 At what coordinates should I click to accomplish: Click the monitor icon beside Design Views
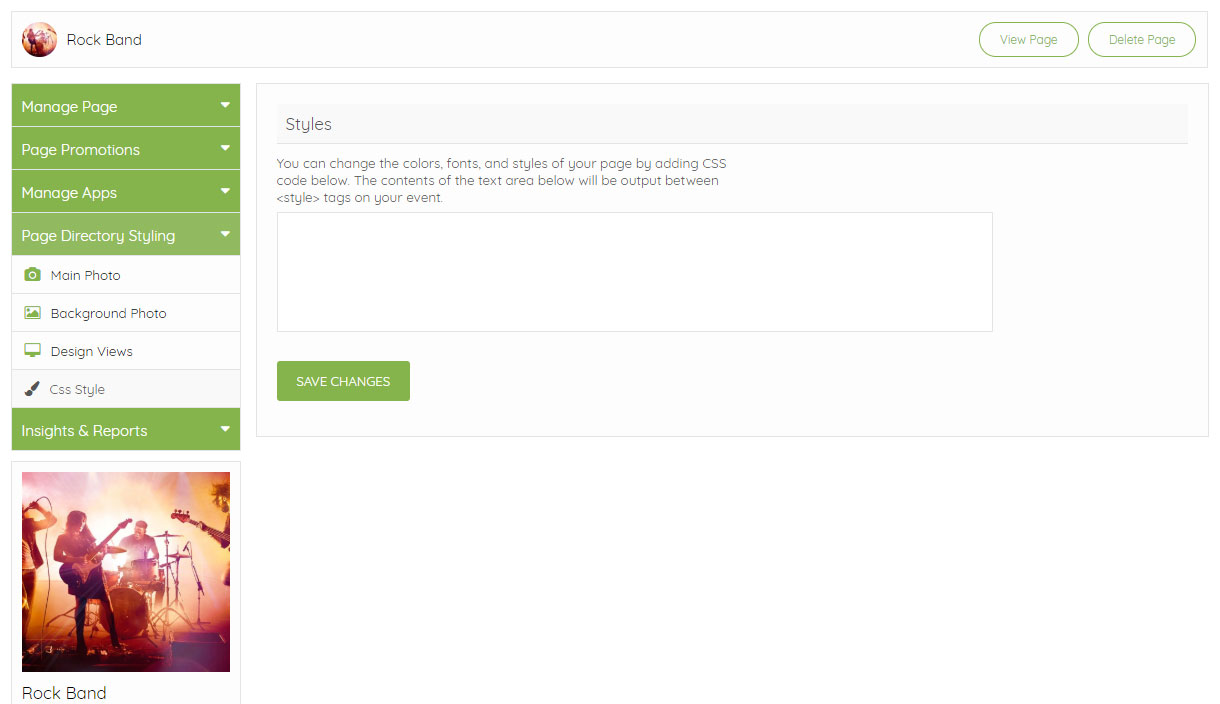pyautogui.click(x=32, y=351)
